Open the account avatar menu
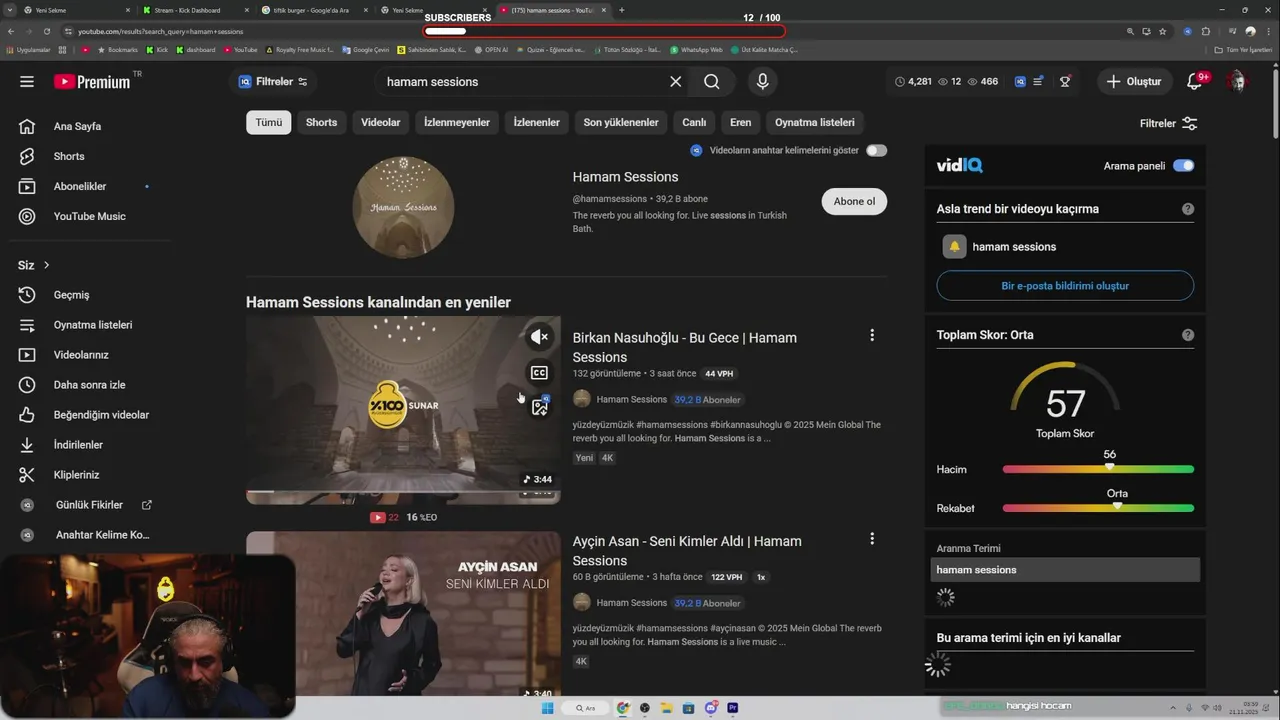This screenshot has height=720, width=1280. point(1237,82)
